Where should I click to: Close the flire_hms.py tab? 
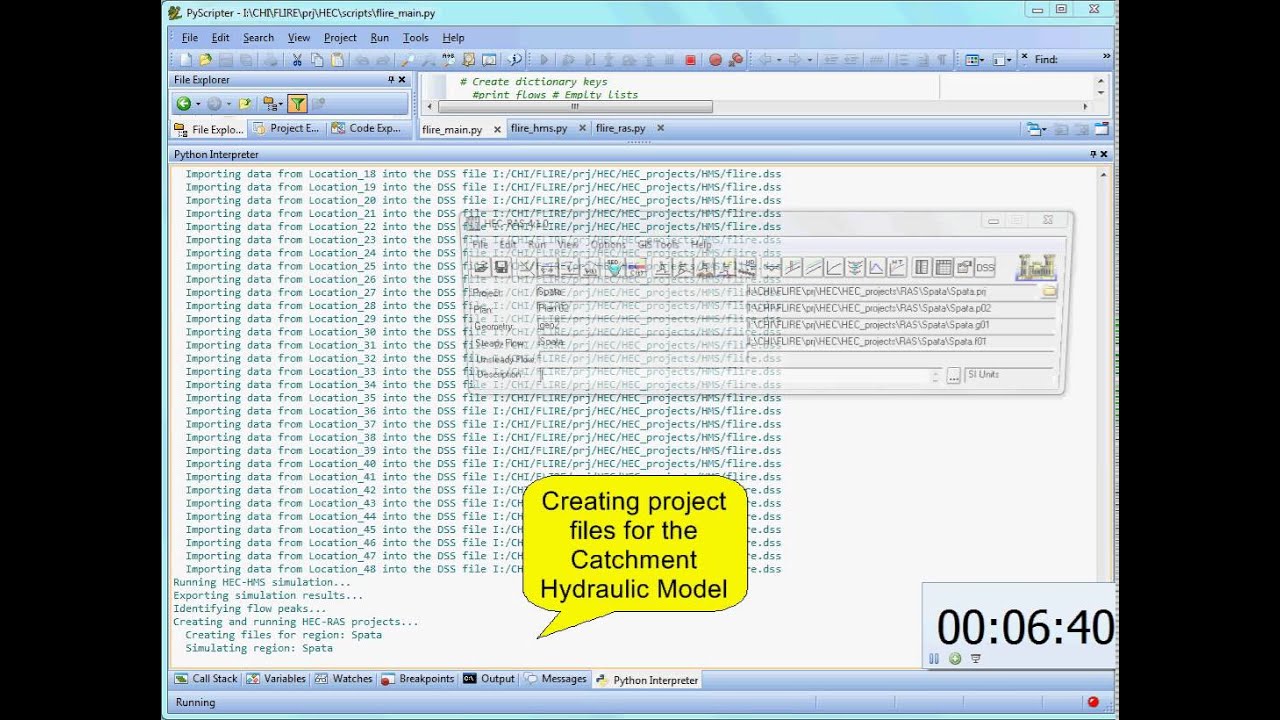(582, 128)
